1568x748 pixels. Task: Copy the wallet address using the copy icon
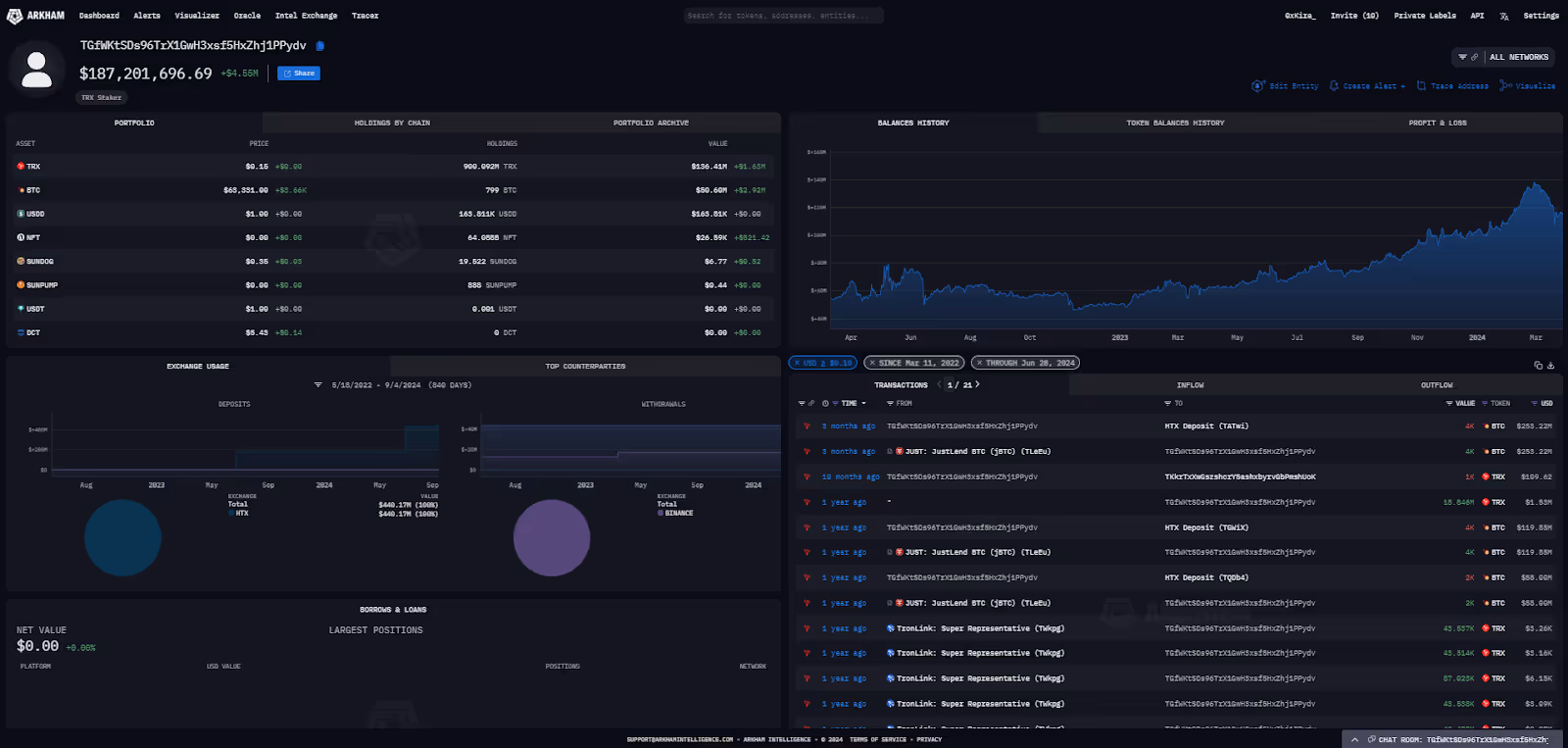tap(320, 46)
